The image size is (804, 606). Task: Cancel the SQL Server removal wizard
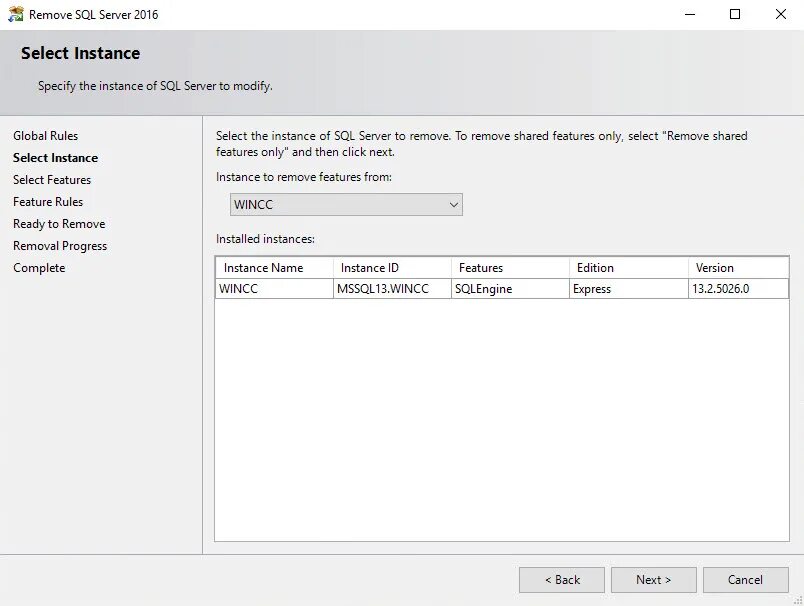coord(746,580)
